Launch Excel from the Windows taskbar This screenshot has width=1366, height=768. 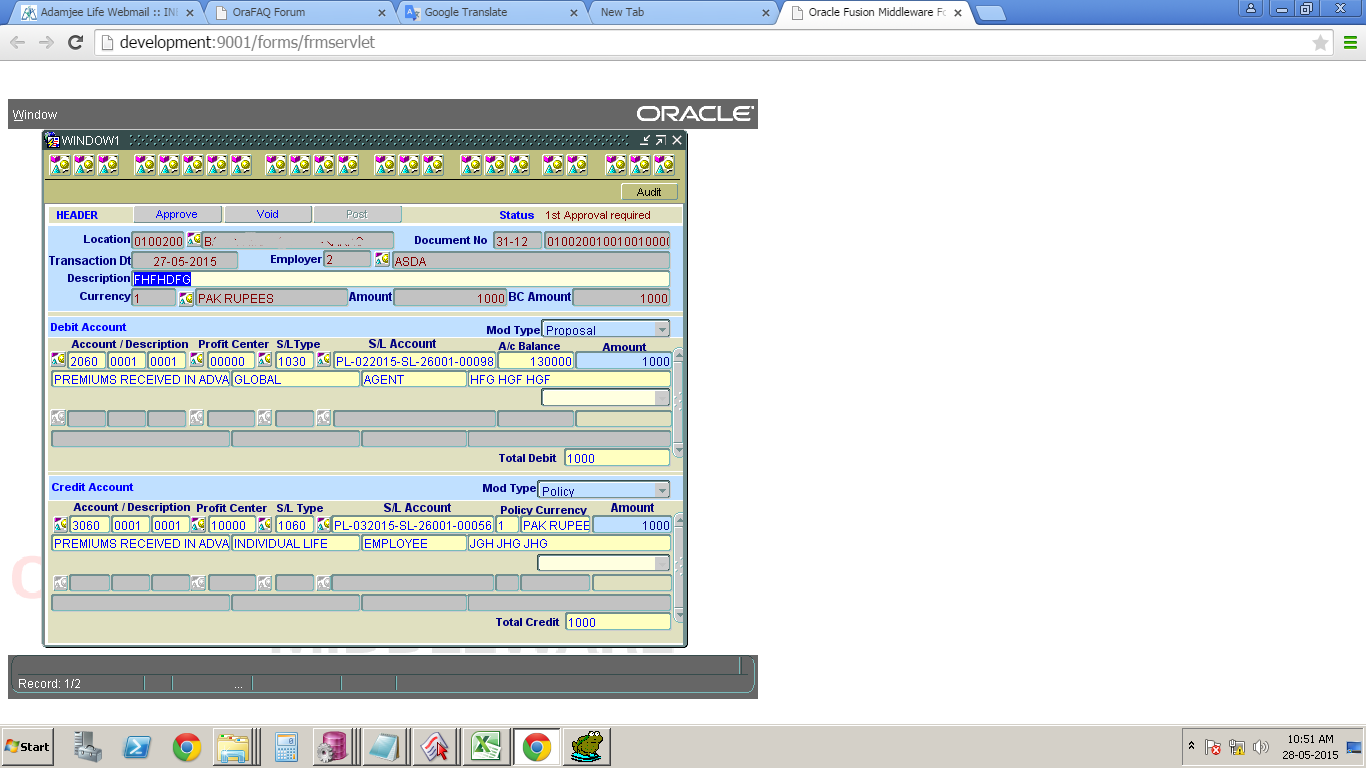tap(486, 747)
